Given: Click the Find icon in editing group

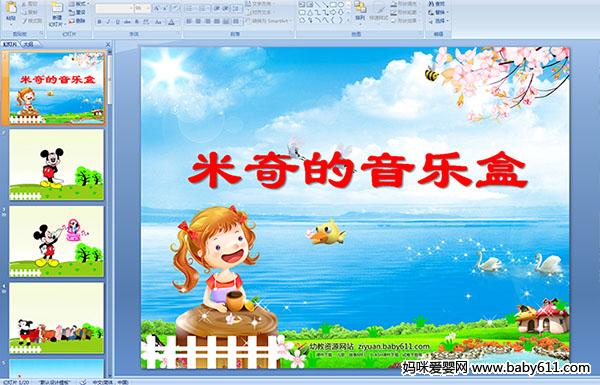Looking at the screenshot, I should pos(437,4).
